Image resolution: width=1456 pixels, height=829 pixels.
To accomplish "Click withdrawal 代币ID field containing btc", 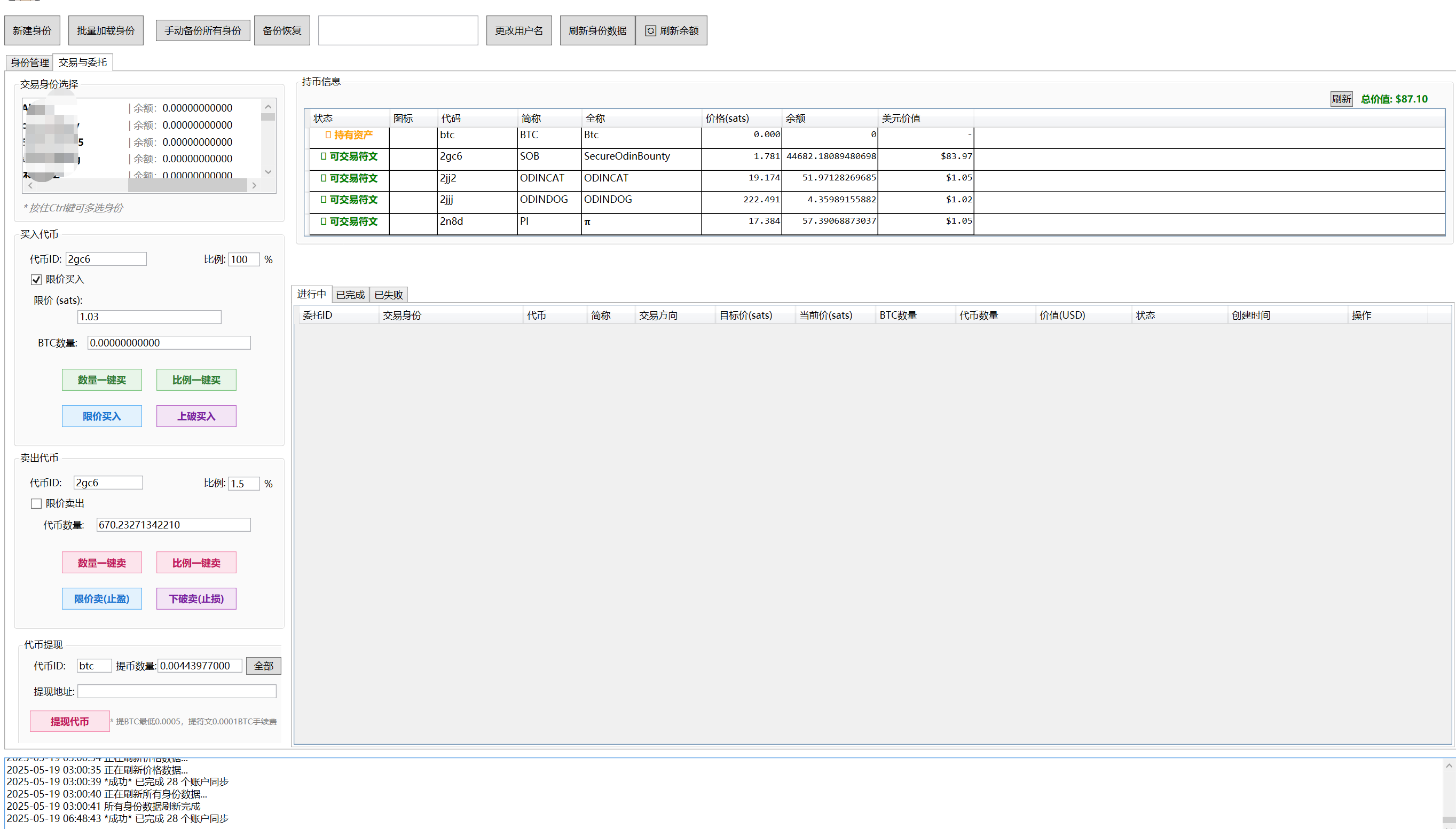I will (95, 666).
